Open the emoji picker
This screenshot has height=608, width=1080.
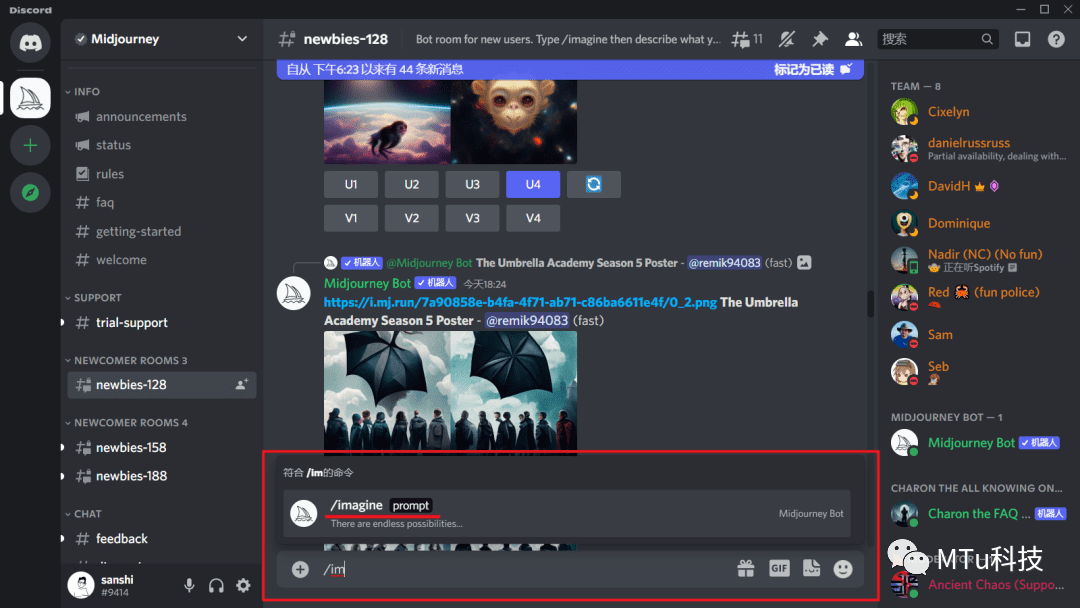843,569
